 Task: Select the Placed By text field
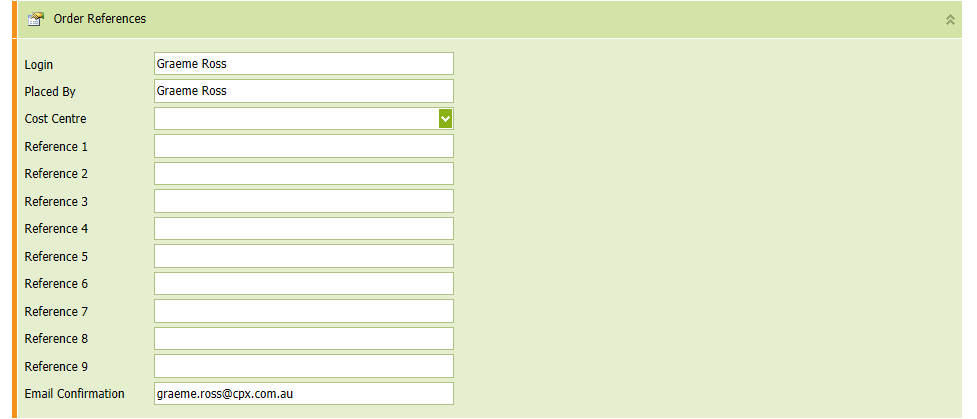pos(303,91)
